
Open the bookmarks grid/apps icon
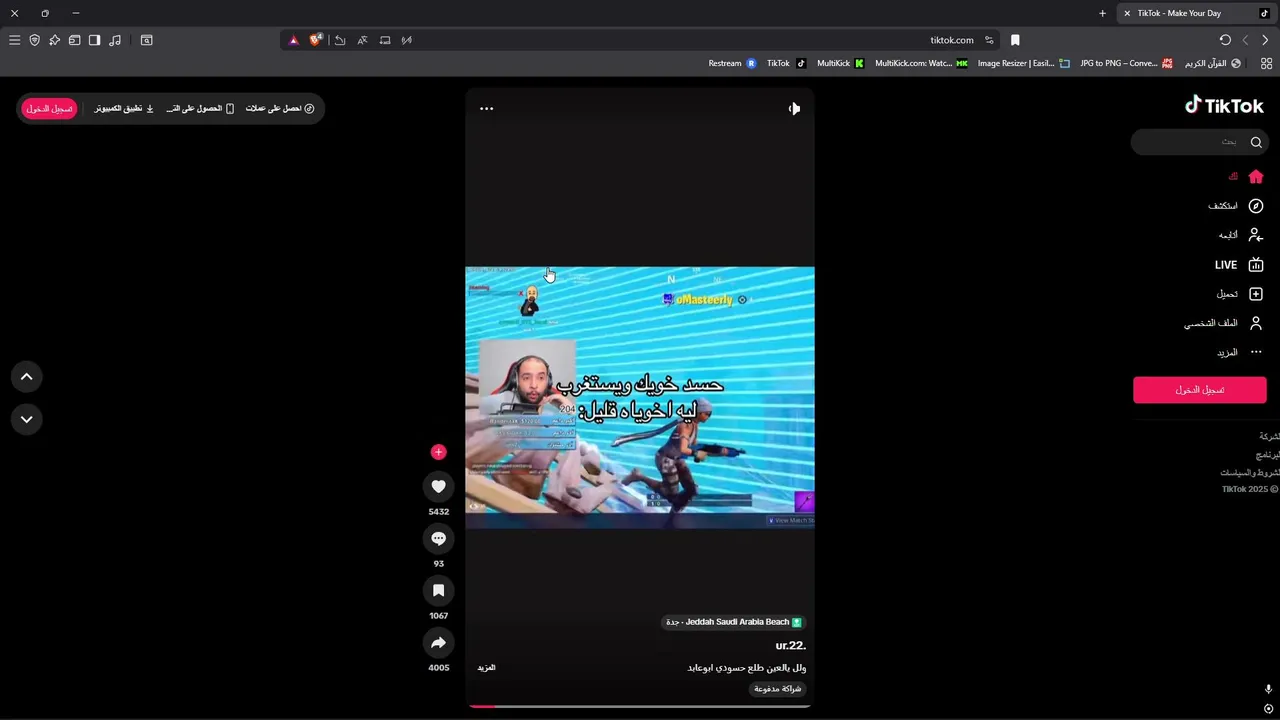(1266, 63)
